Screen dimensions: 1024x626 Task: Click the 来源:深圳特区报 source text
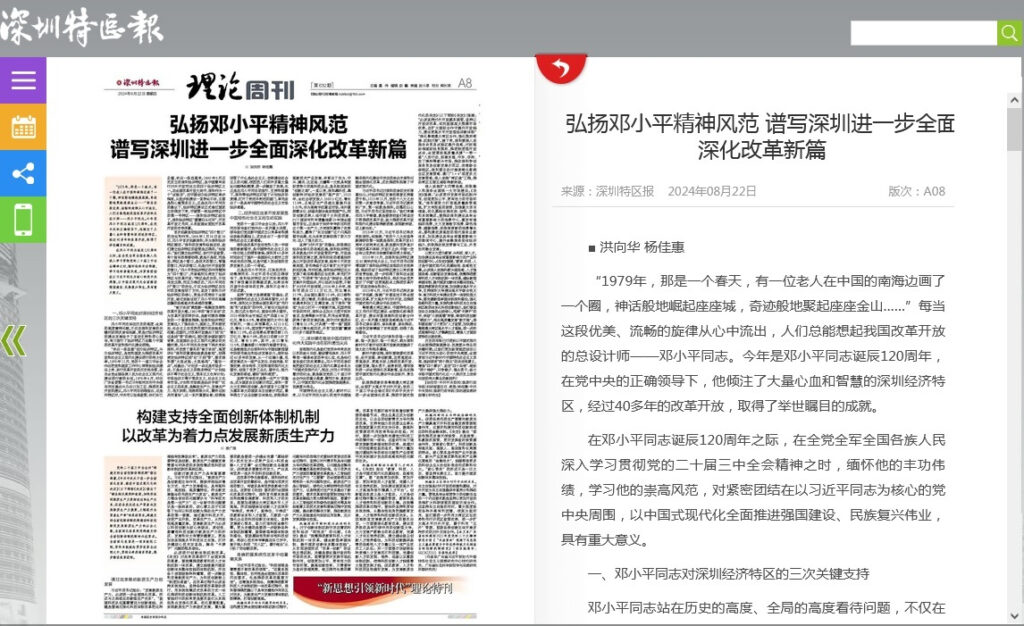coord(607,191)
